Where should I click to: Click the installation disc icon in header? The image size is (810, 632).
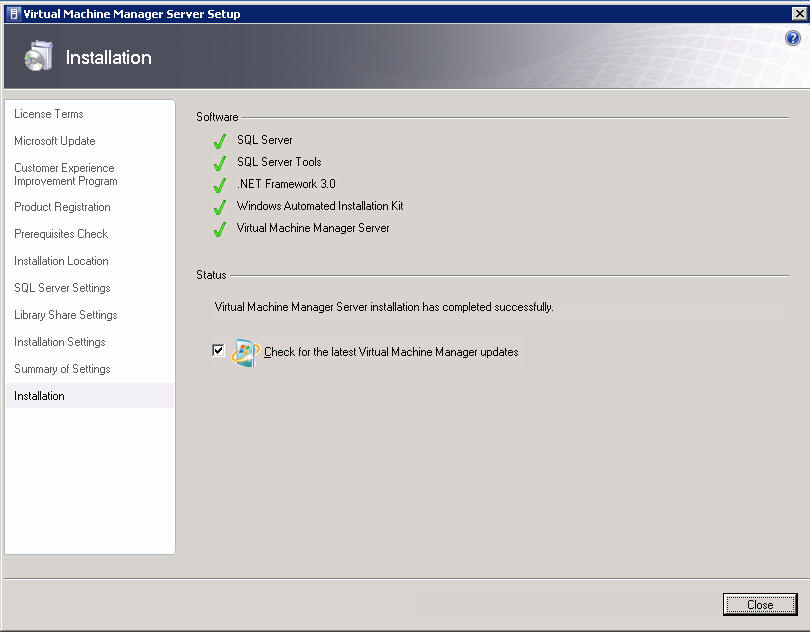[x=39, y=56]
